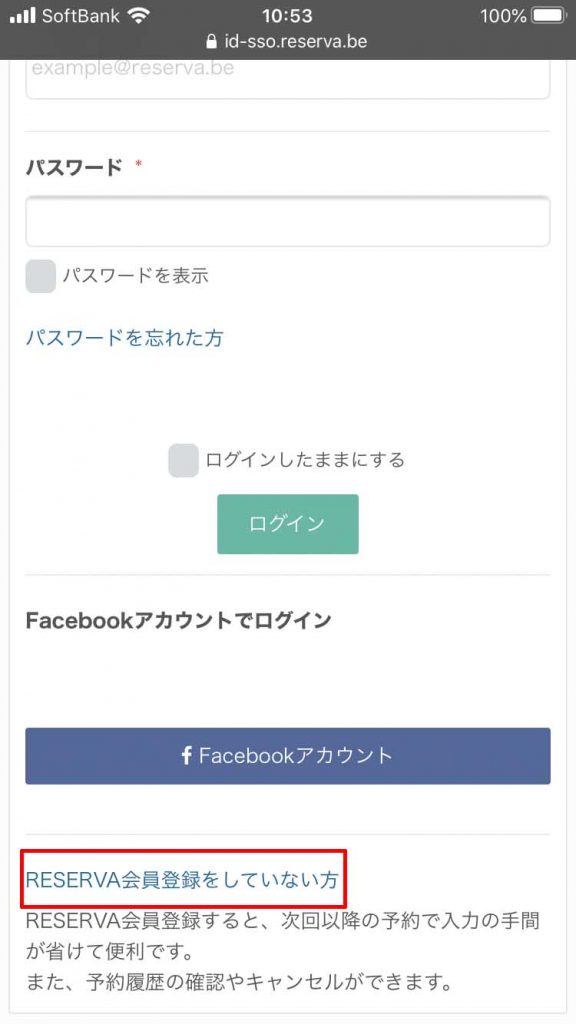This screenshot has height=1024, width=576.
Task: Tap the SoftBank carrier label
Action: (x=82, y=16)
